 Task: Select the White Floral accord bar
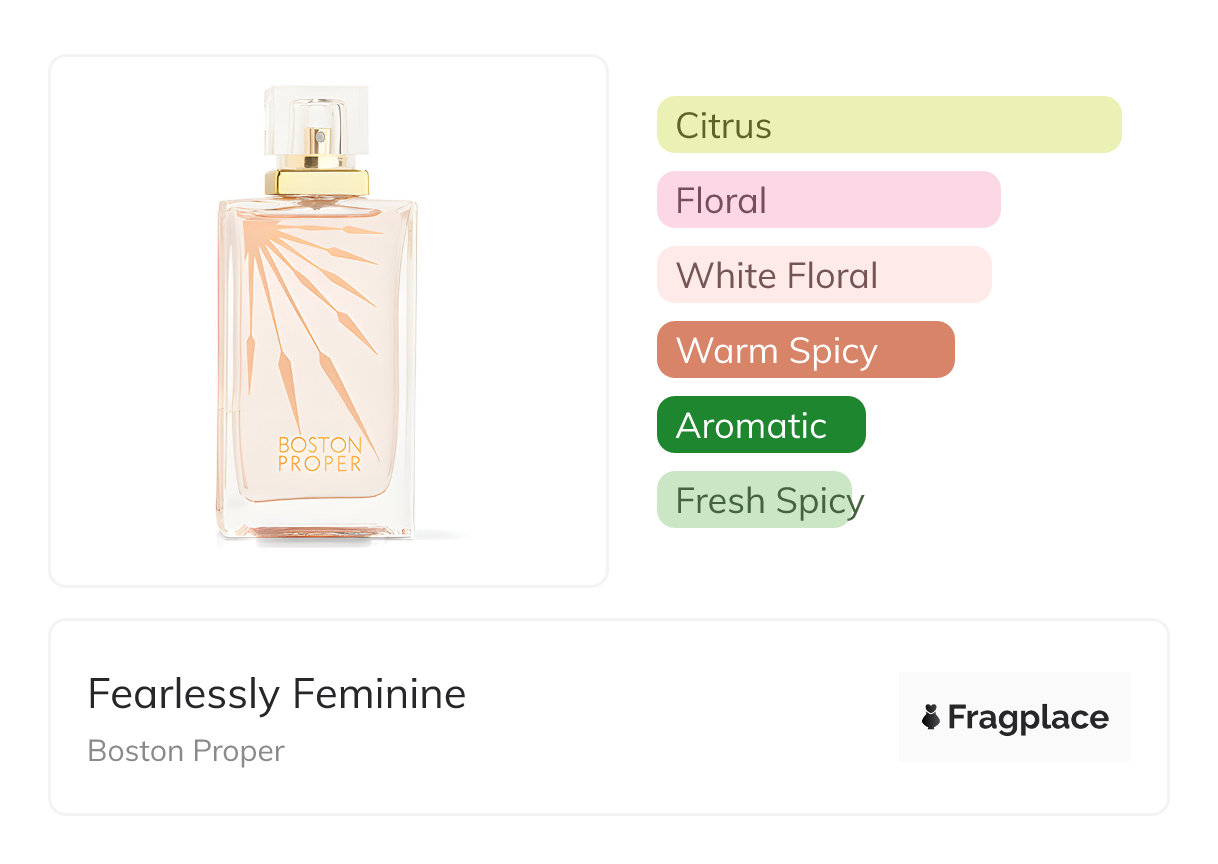point(823,275)
